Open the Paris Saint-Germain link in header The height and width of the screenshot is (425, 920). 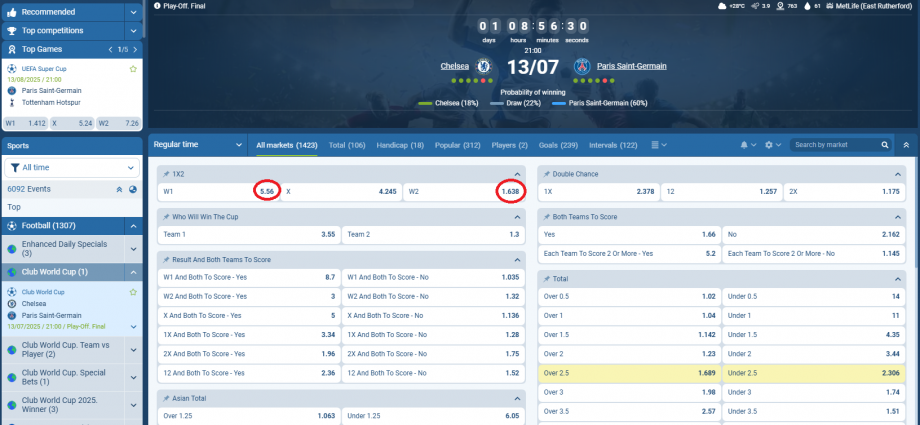(631, 66)
